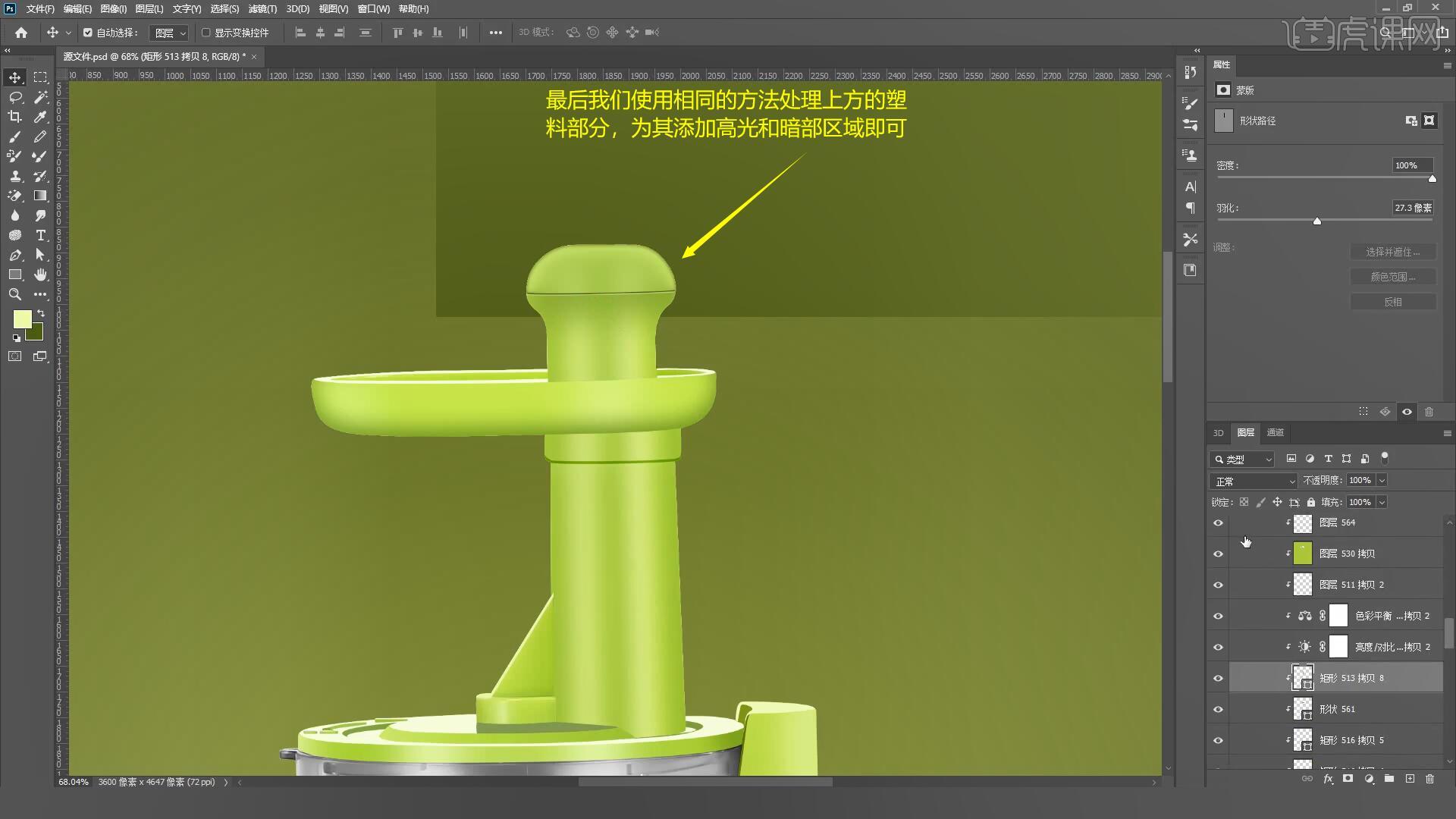Switch to the 通道 tab

(x=1276, y=432)
